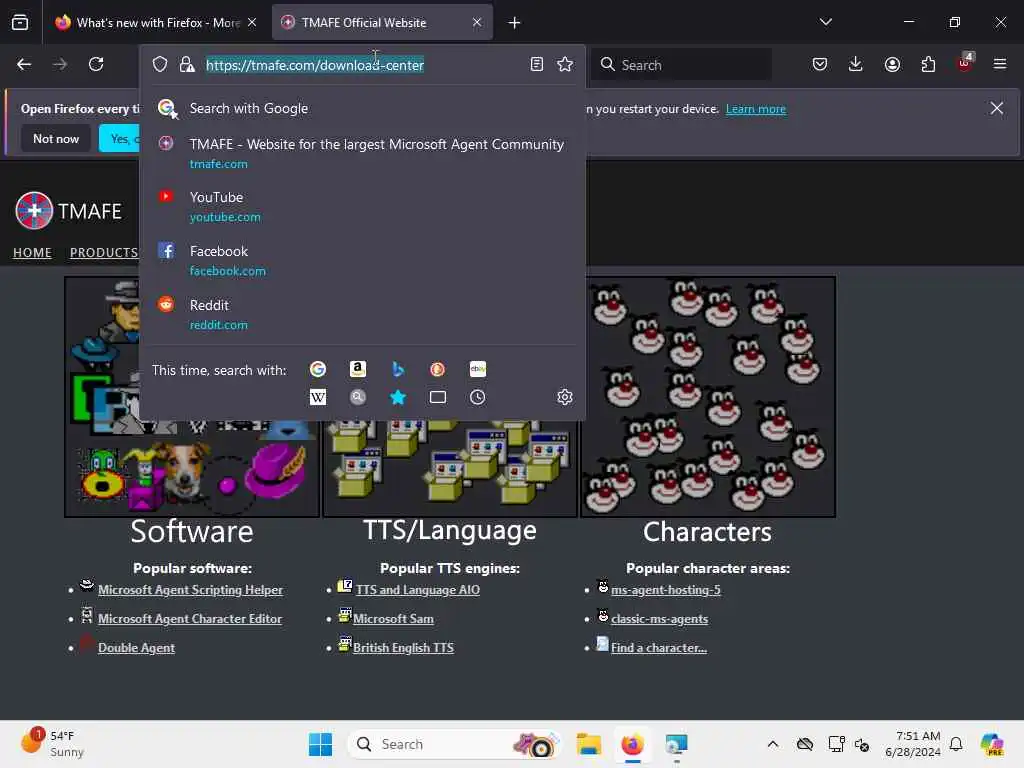Open the Microsoft Sam link
Viewport: 1024px width, 768px height.
click(x=393, y=618)
